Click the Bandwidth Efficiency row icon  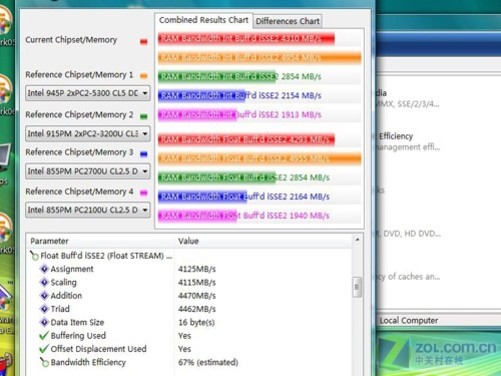(44, 362)
